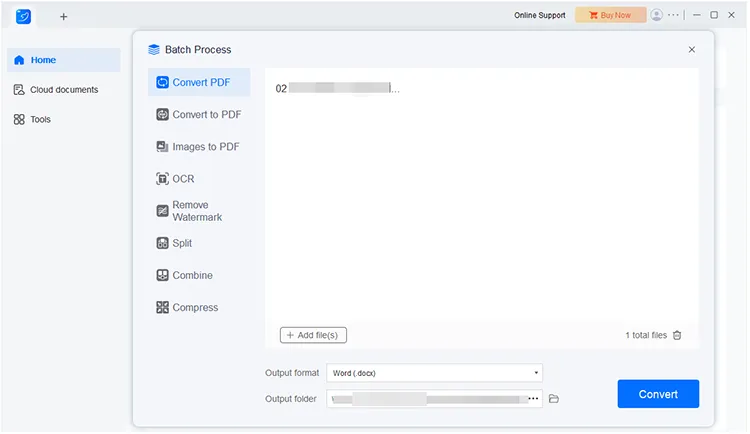750x434 pixels.
Task: Click the app logo icon in title bar
Action: point(23,16)
